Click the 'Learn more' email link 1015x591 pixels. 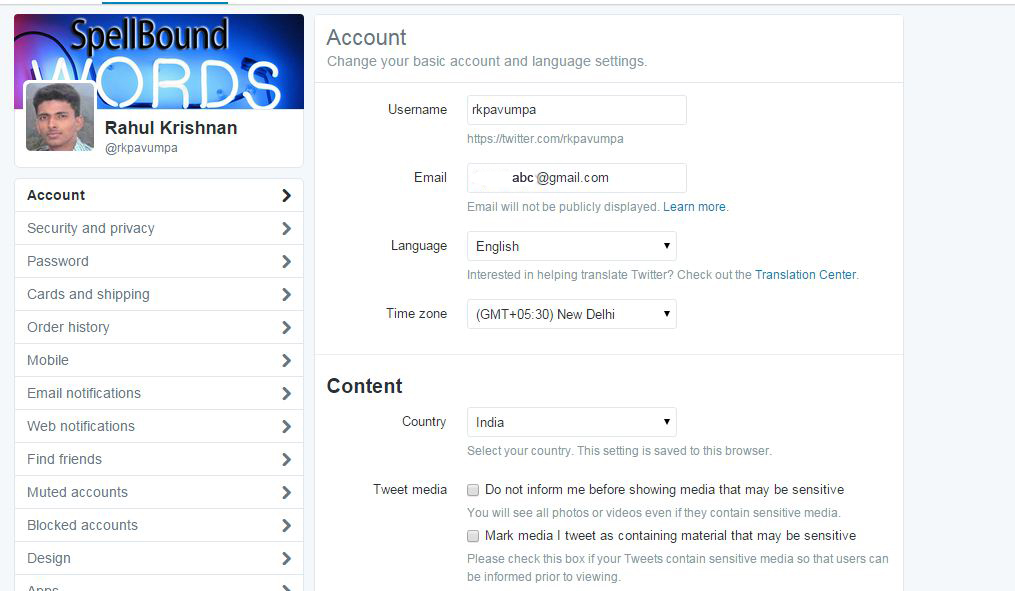click(x=694, y=207)
